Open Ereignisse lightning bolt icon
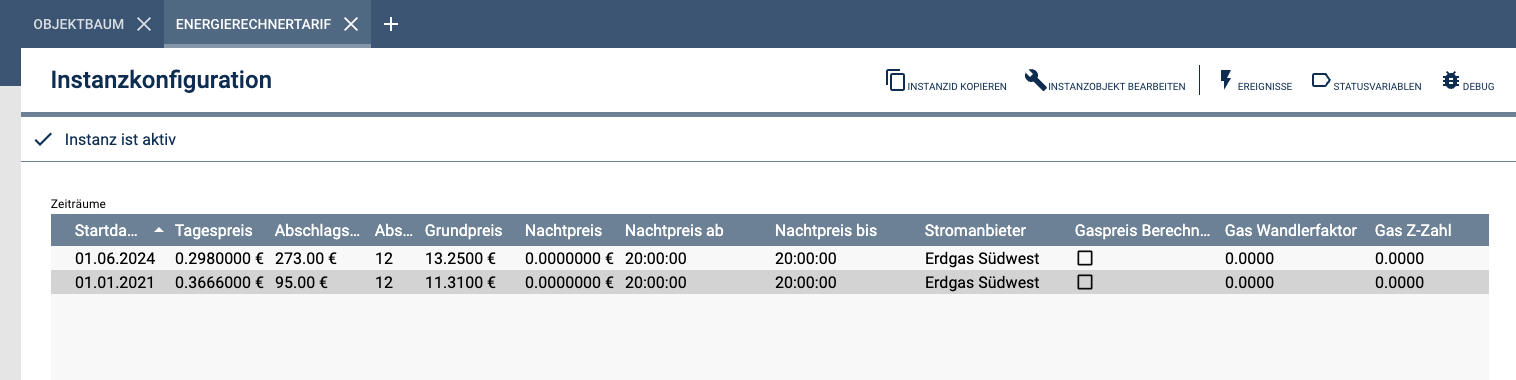This screenshot has height=380, width=1516. 1225,80
